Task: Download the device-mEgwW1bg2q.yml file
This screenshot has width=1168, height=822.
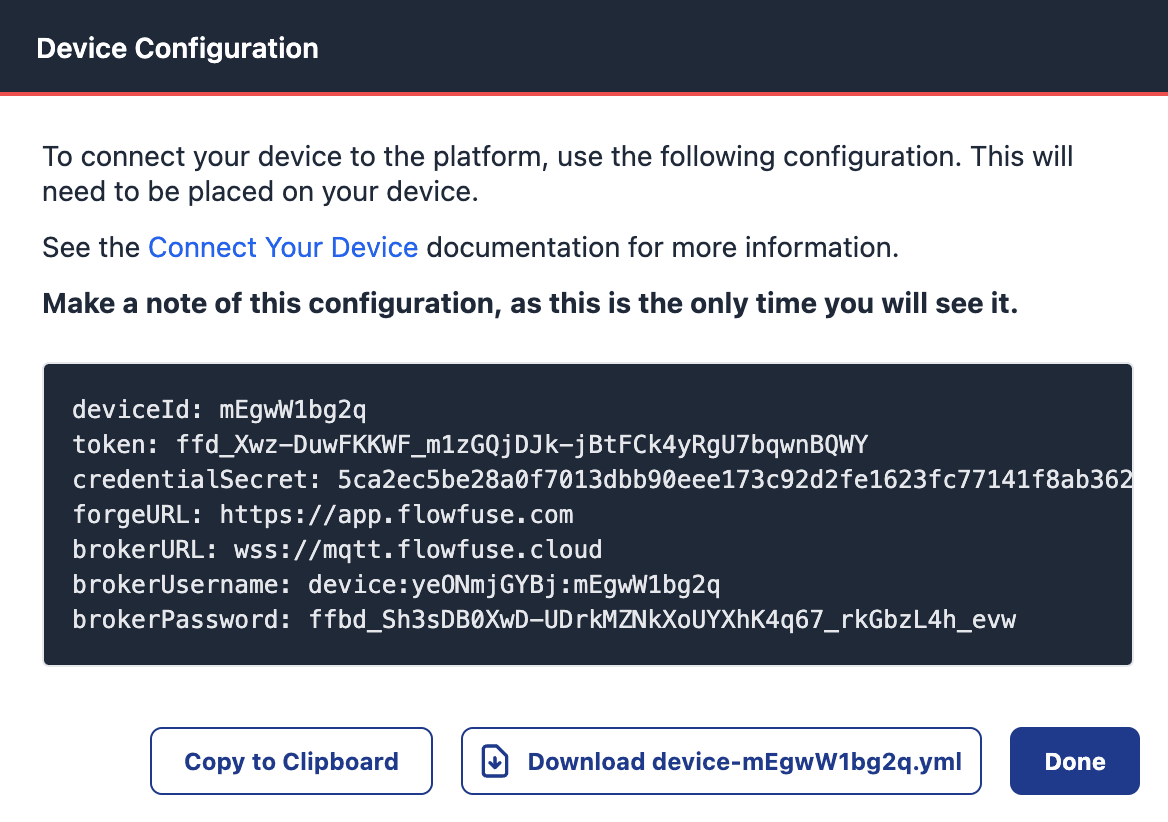Action: (x=720, y=760)
